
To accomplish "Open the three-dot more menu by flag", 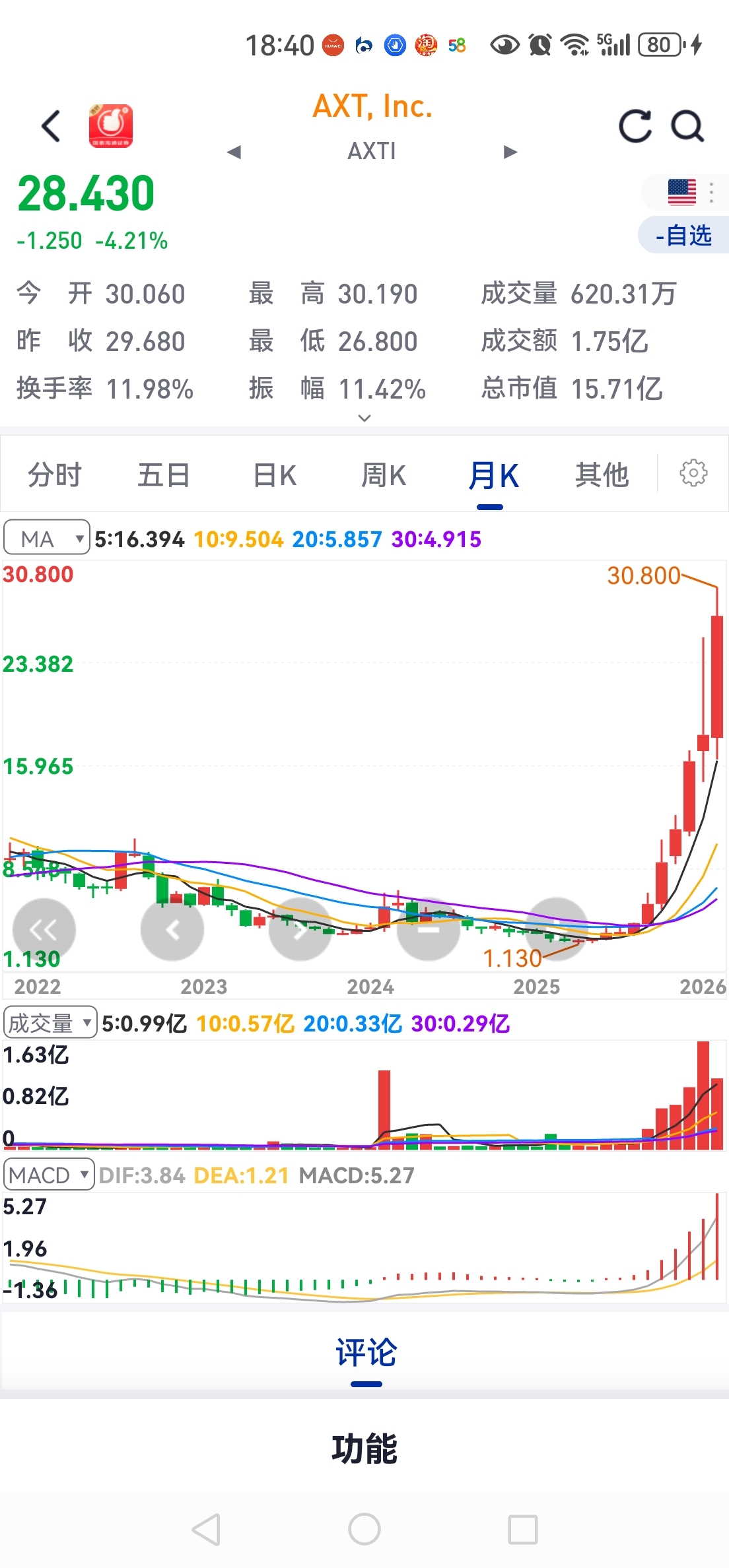I will [x=711, y=192].
